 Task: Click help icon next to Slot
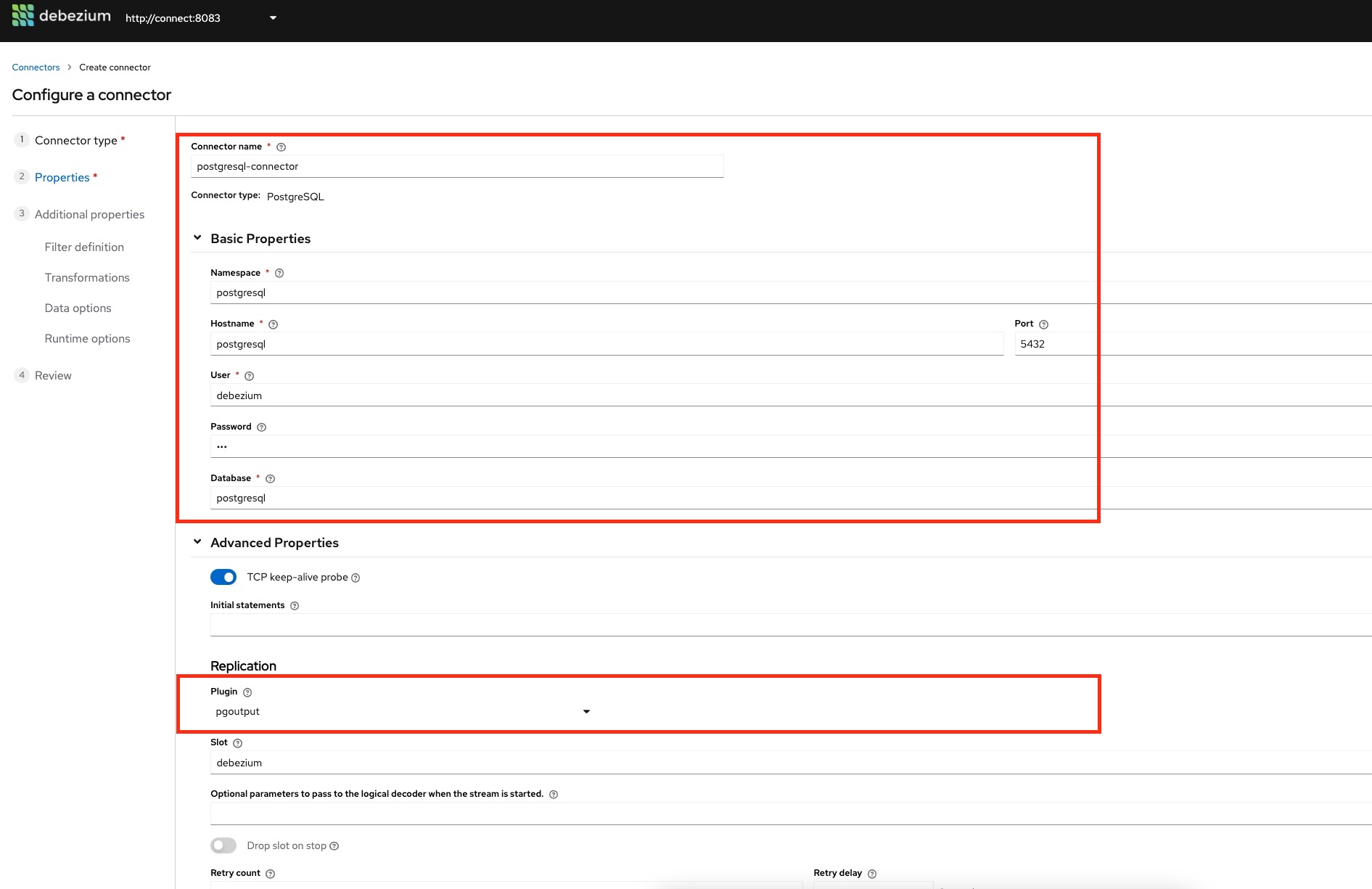(x=238, y=743)
